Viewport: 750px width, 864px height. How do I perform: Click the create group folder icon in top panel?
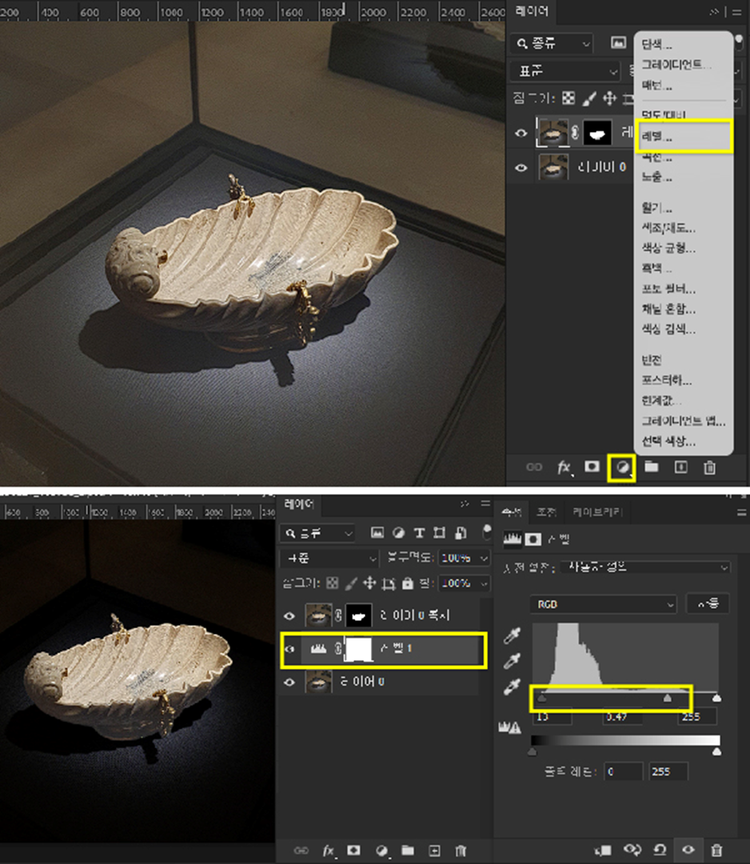tap(651, 467)
